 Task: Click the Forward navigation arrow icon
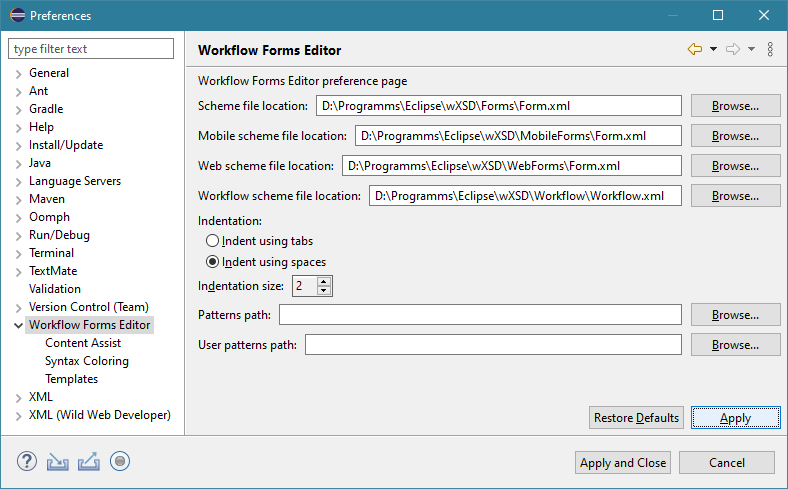733,49
